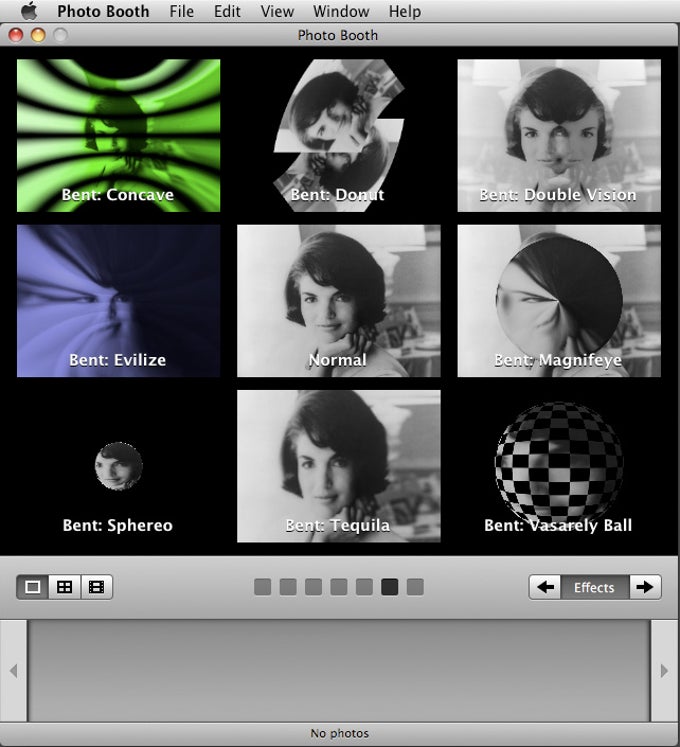
Task: Open the Apple menu
Action: (x=29, y=10)
